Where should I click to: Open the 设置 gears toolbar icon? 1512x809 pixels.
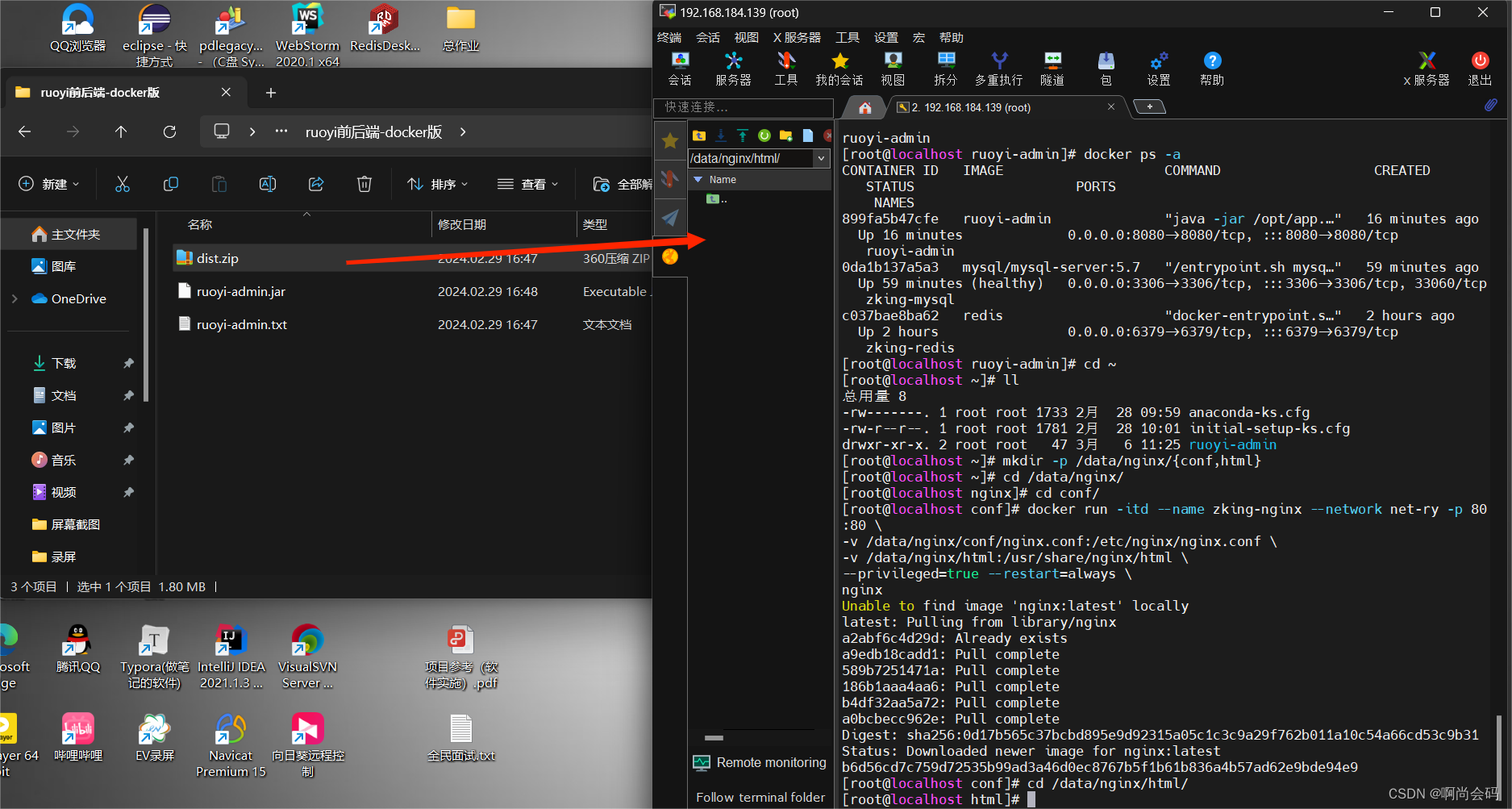pos(1159,69)
